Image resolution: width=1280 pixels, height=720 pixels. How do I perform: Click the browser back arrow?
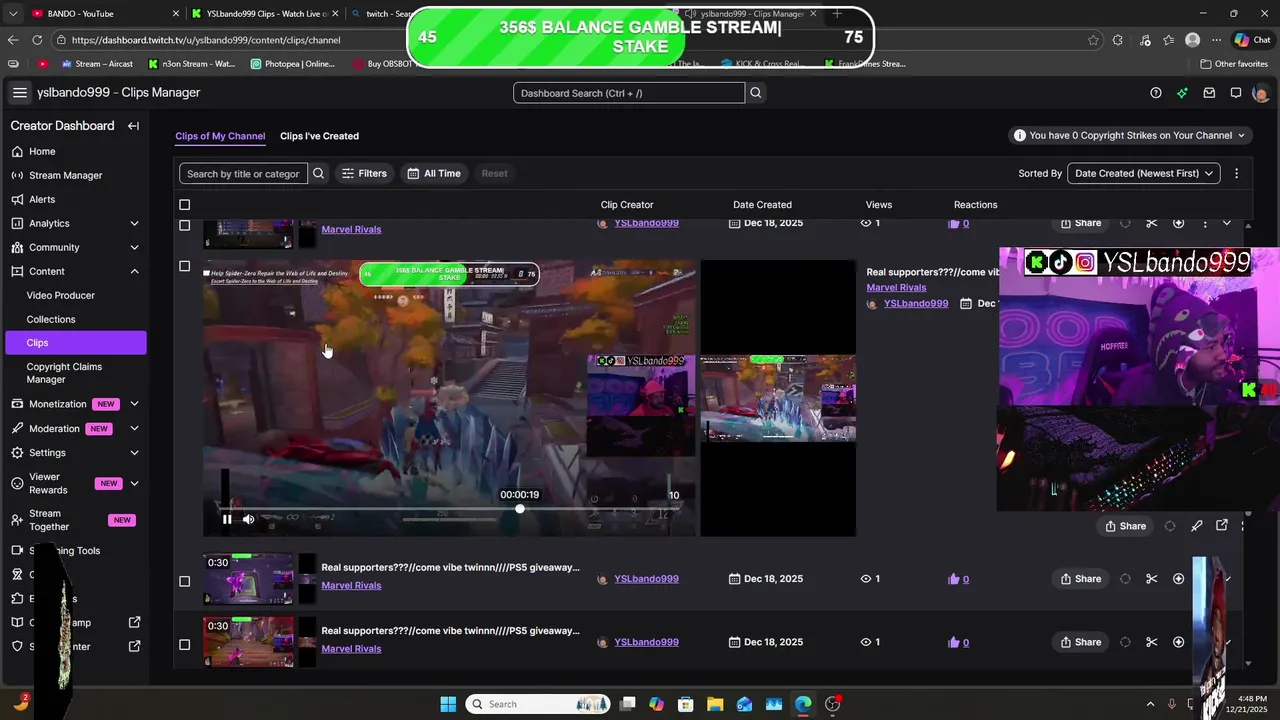(13, 40)
